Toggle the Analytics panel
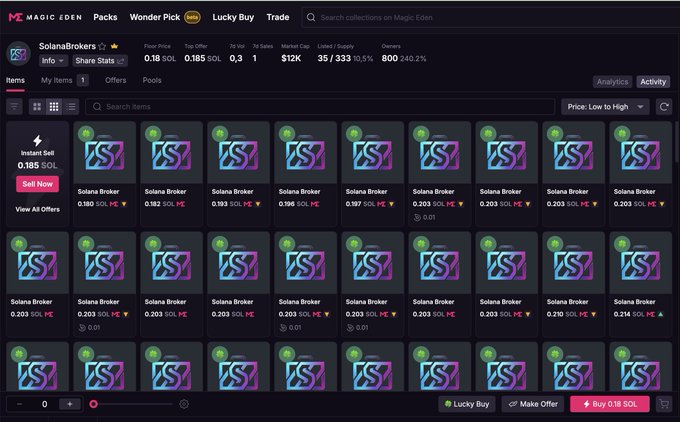This screenshot has height=422, width=680. 612,82
